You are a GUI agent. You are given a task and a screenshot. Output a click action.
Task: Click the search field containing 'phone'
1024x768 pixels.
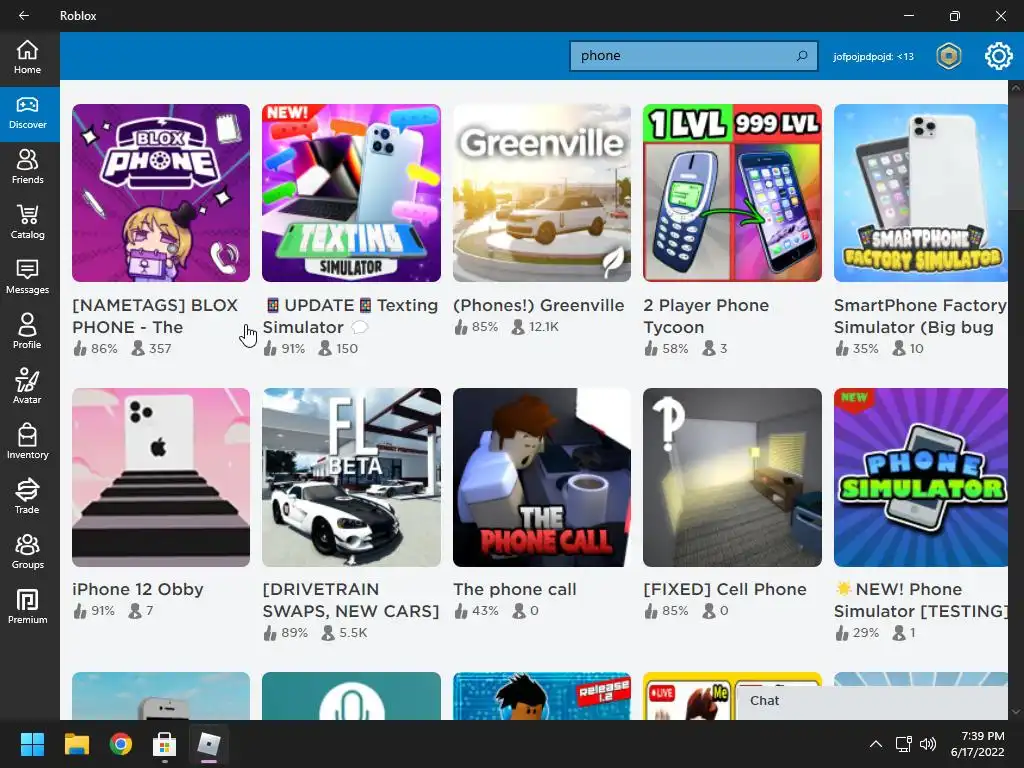[x=694, y=56]
